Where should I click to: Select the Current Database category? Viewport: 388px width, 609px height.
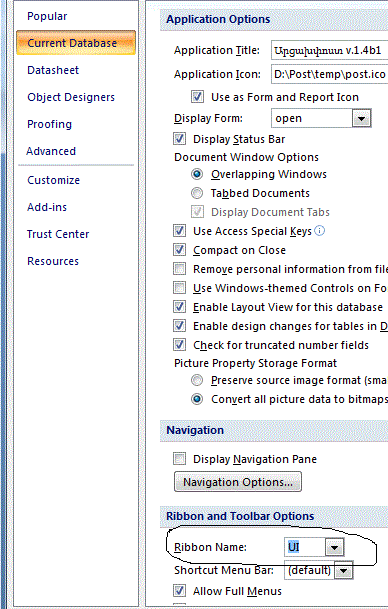76,43
